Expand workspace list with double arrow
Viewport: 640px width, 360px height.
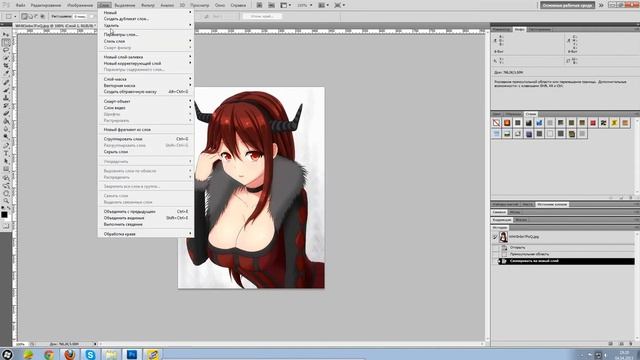(x=601, y=5)
